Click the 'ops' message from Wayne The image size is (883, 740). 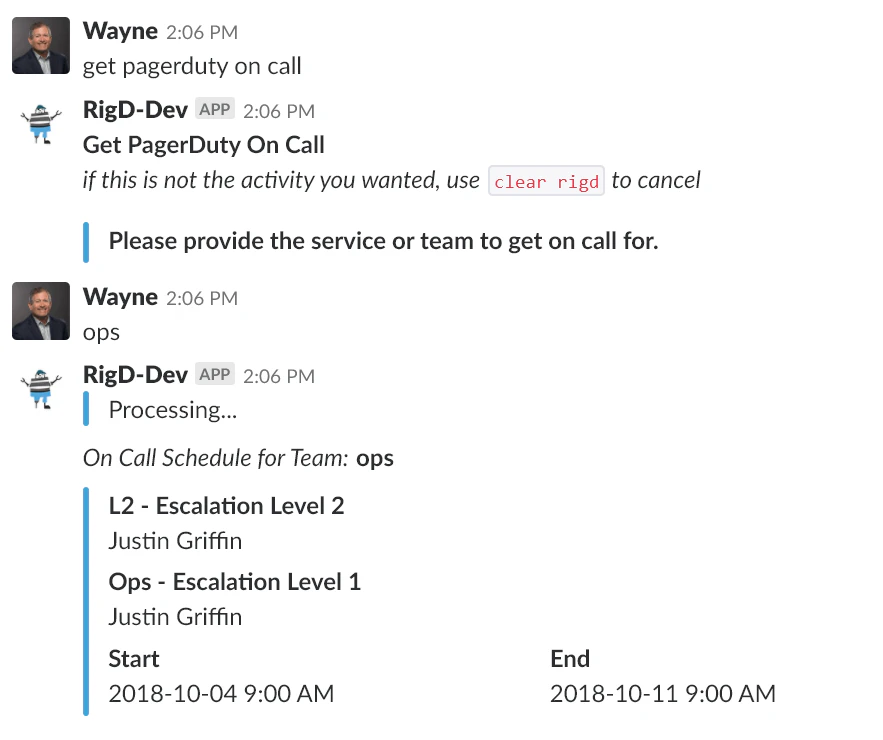[x=99, y=331]
